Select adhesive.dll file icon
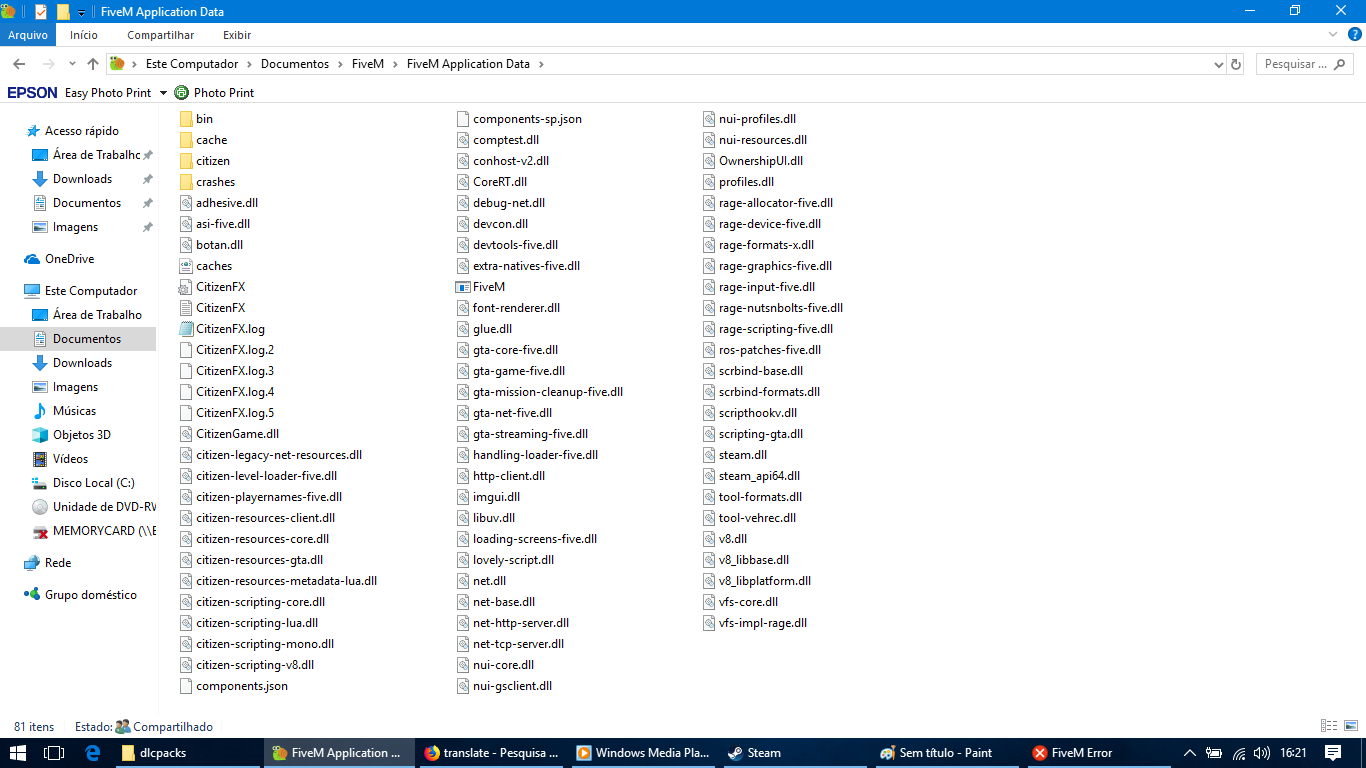Screen dimensions: 1366x768 (x=186, y=203)
